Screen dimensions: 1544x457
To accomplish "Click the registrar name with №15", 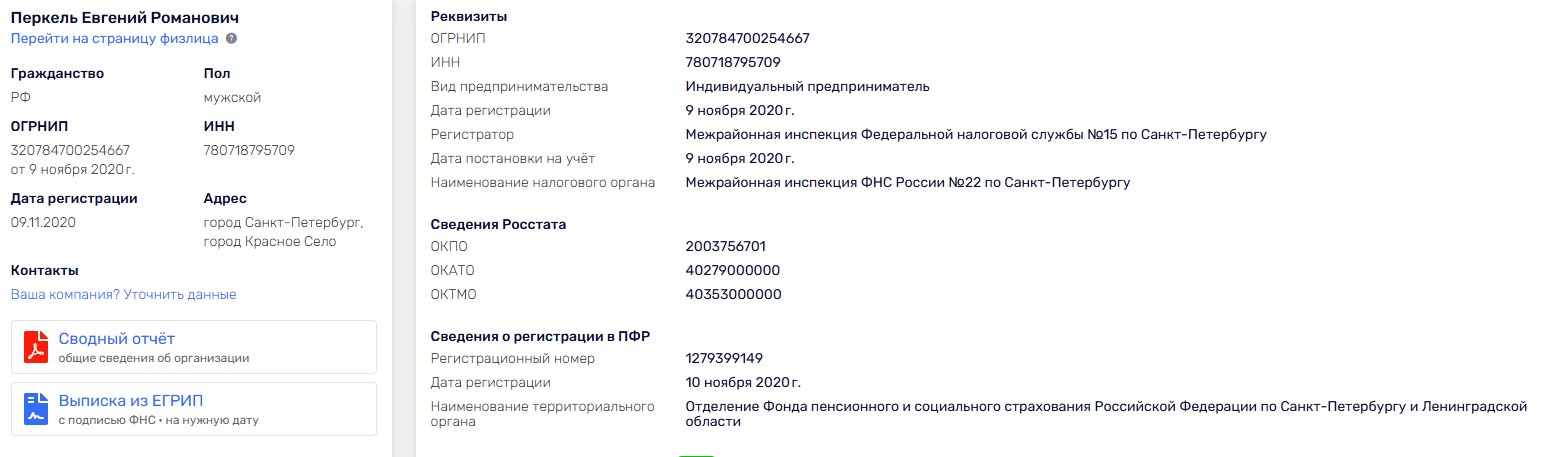I will coord(975,134).
